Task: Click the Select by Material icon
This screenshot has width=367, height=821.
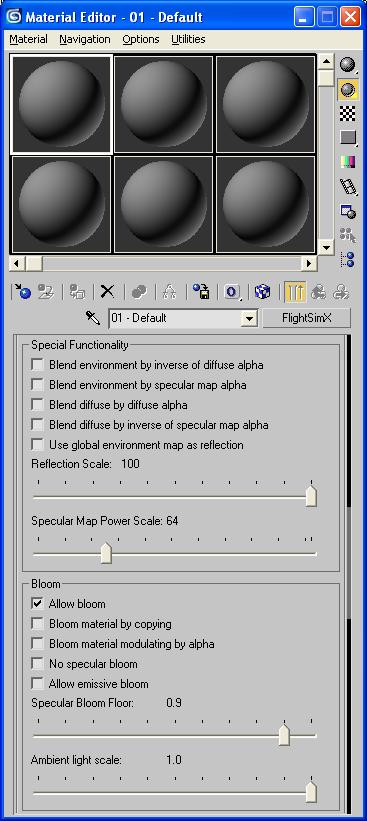Action: click(348, 235)
